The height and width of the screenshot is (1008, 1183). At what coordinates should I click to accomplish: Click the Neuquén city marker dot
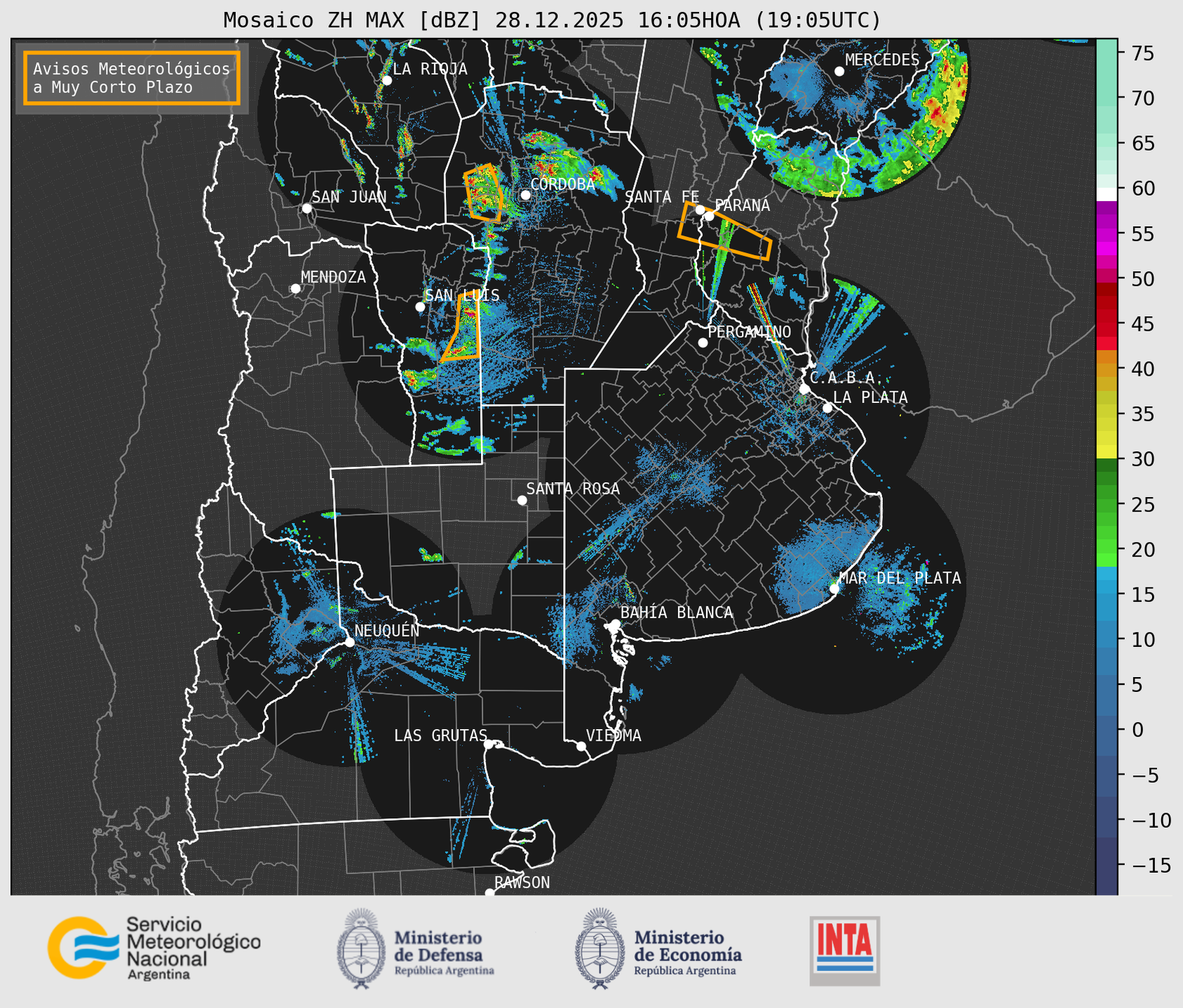point(349,642)
